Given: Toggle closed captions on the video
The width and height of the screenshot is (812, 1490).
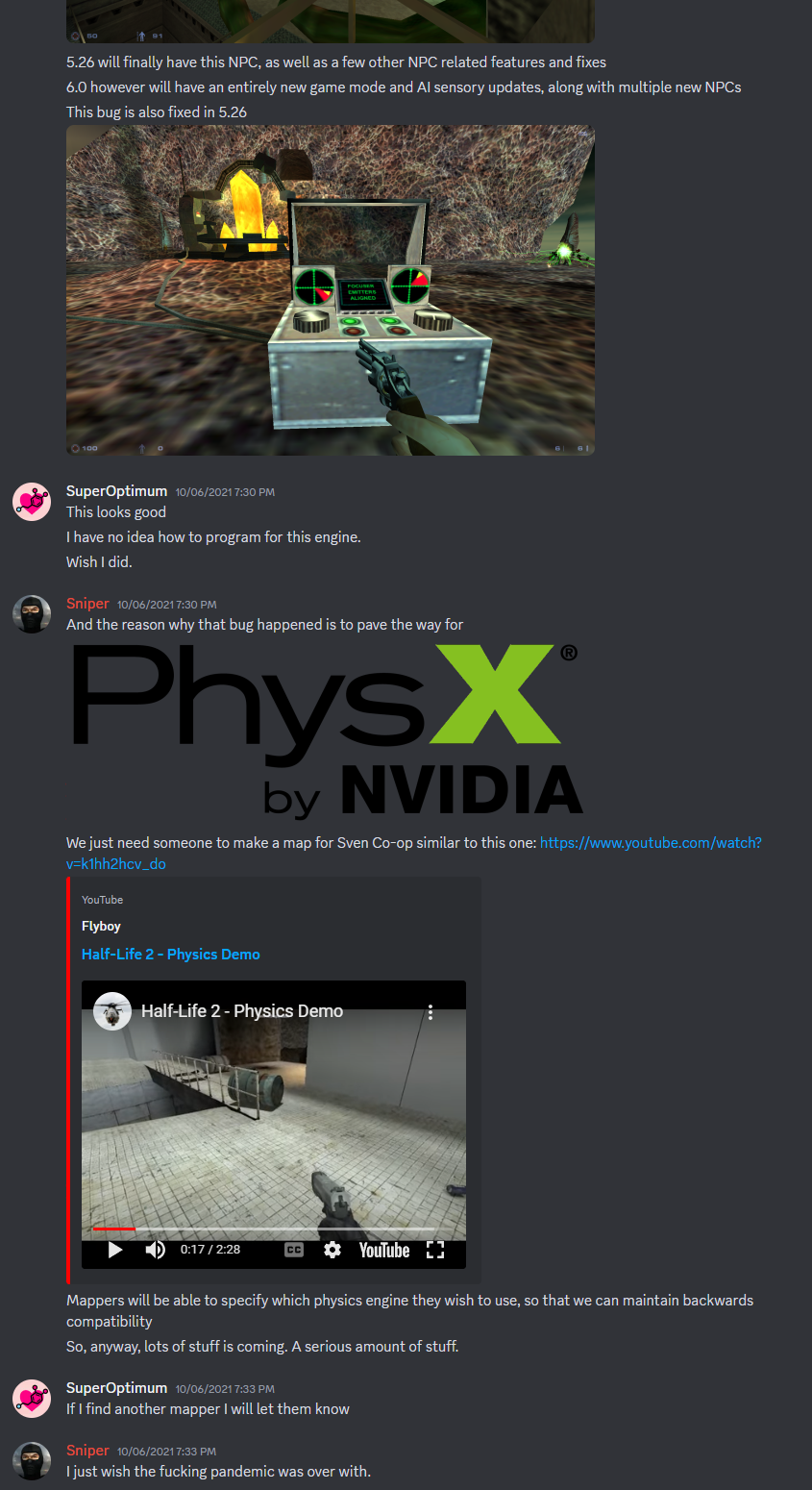Looking at the screenshot, I should tap(294, 1250).
